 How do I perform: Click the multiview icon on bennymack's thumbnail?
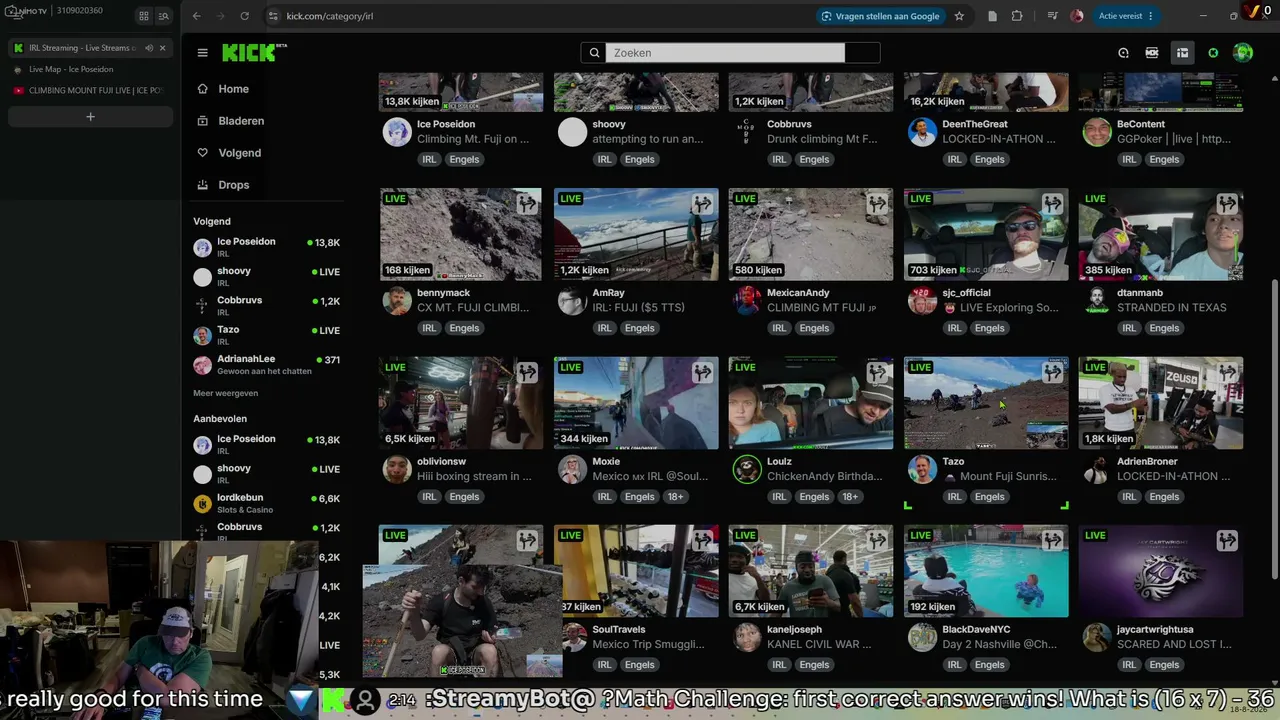coord(527,203)
